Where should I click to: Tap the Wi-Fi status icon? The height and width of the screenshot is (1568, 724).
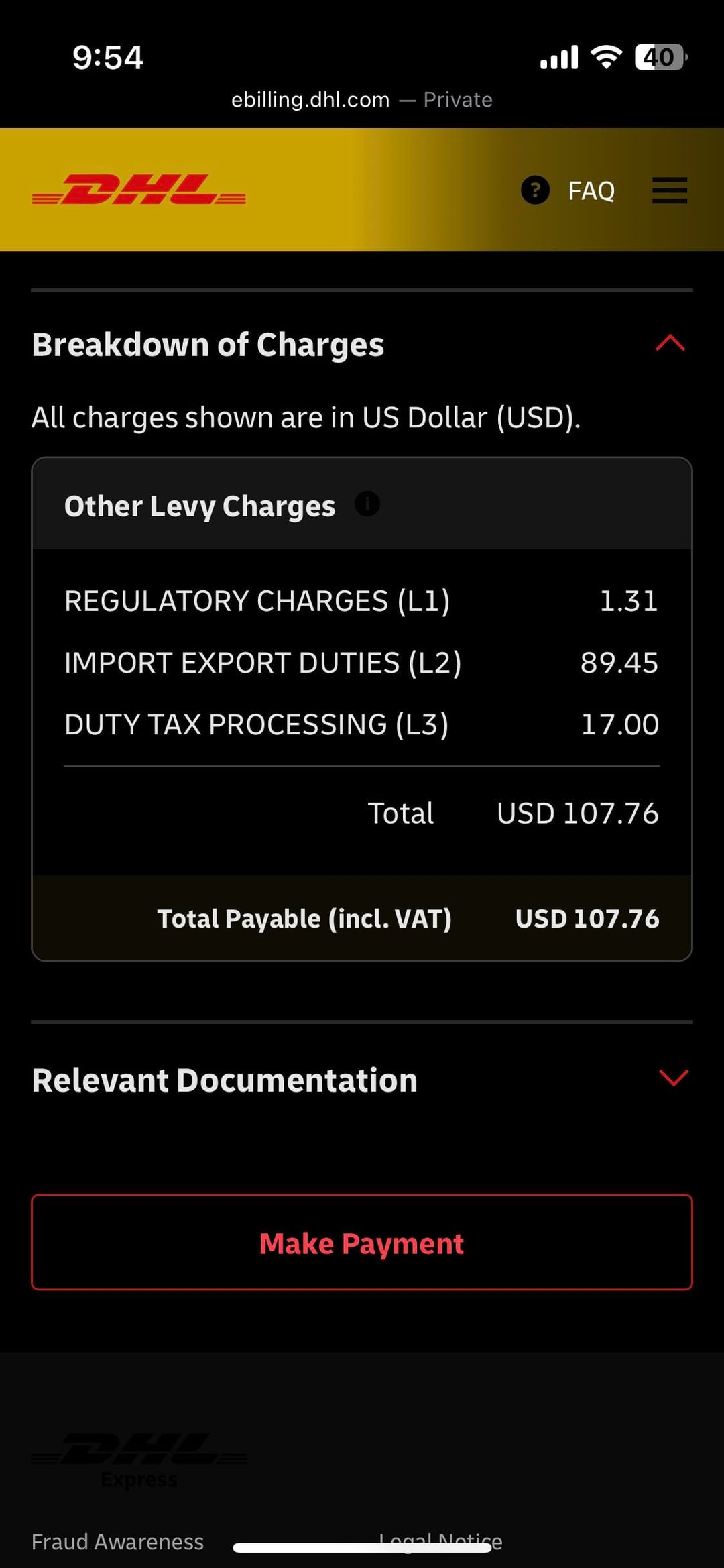[x=606, y=57]
